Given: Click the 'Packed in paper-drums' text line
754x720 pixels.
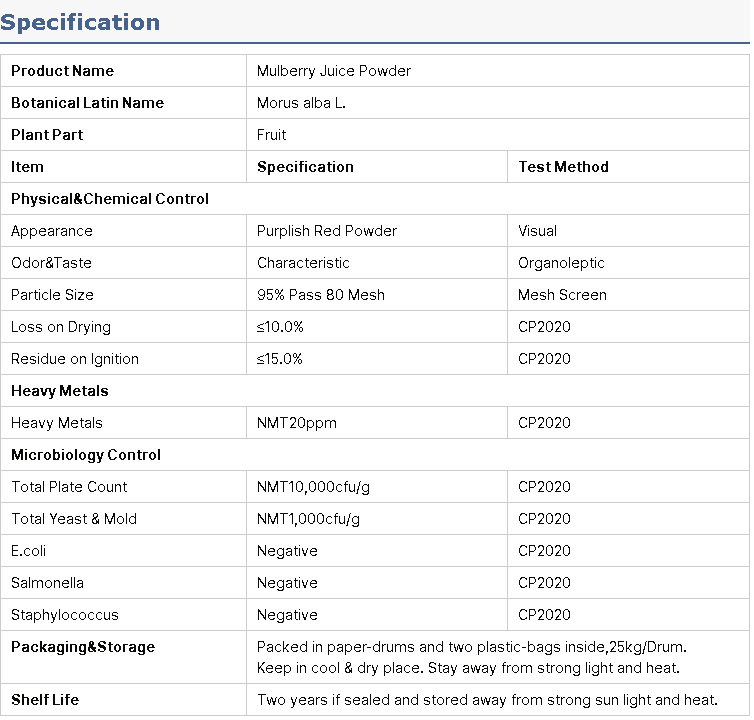Looking at the screenshot, I should pos(472,647).
